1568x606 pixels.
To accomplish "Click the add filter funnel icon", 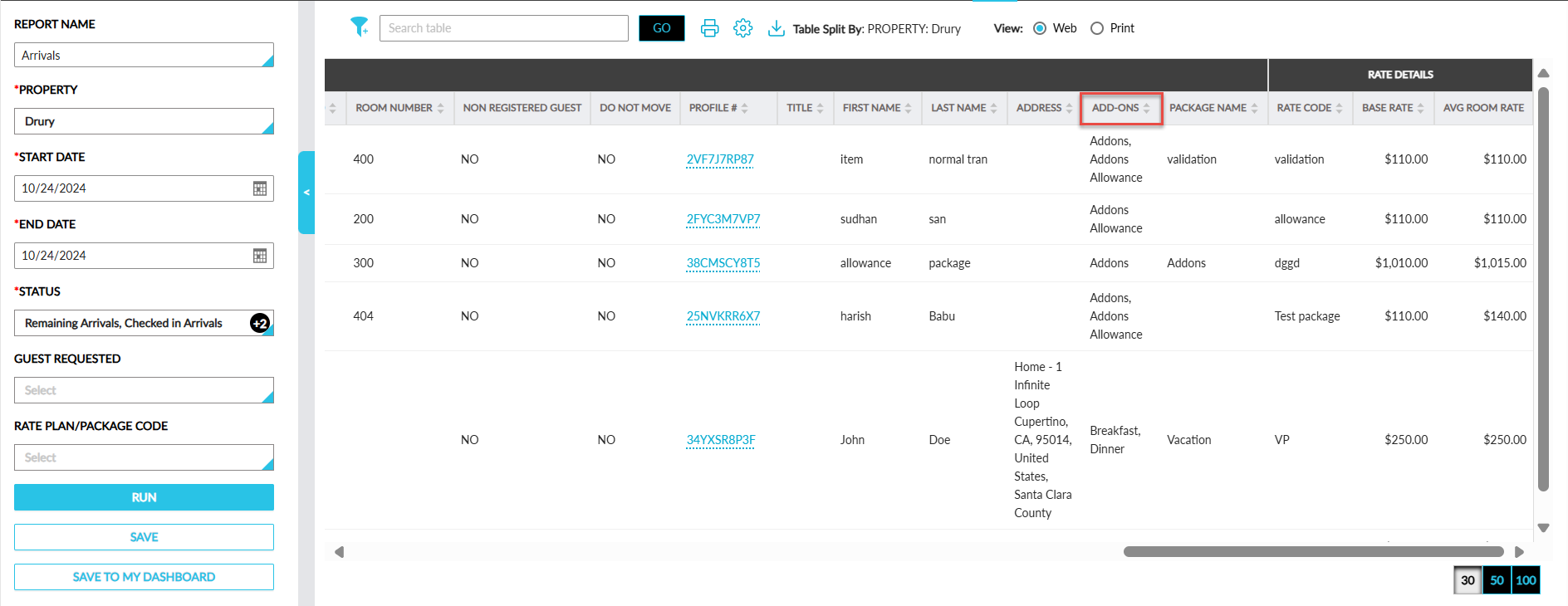I will pyautogui.click(x=359, y=27).
